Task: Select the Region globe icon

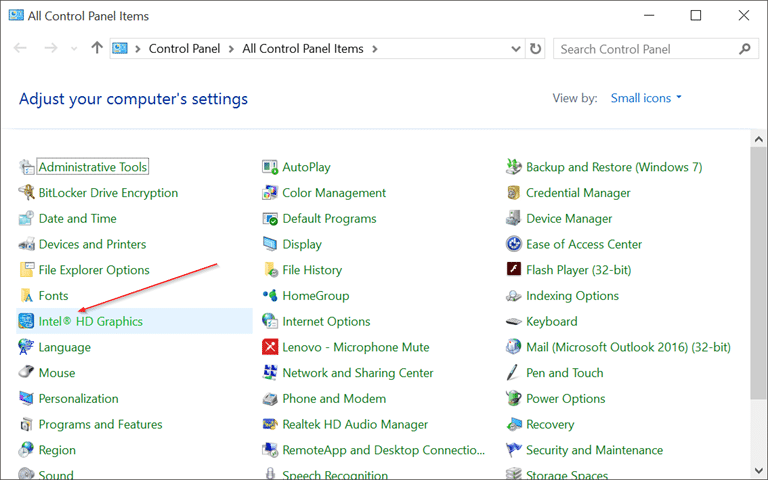Action: tap(26, 450)
